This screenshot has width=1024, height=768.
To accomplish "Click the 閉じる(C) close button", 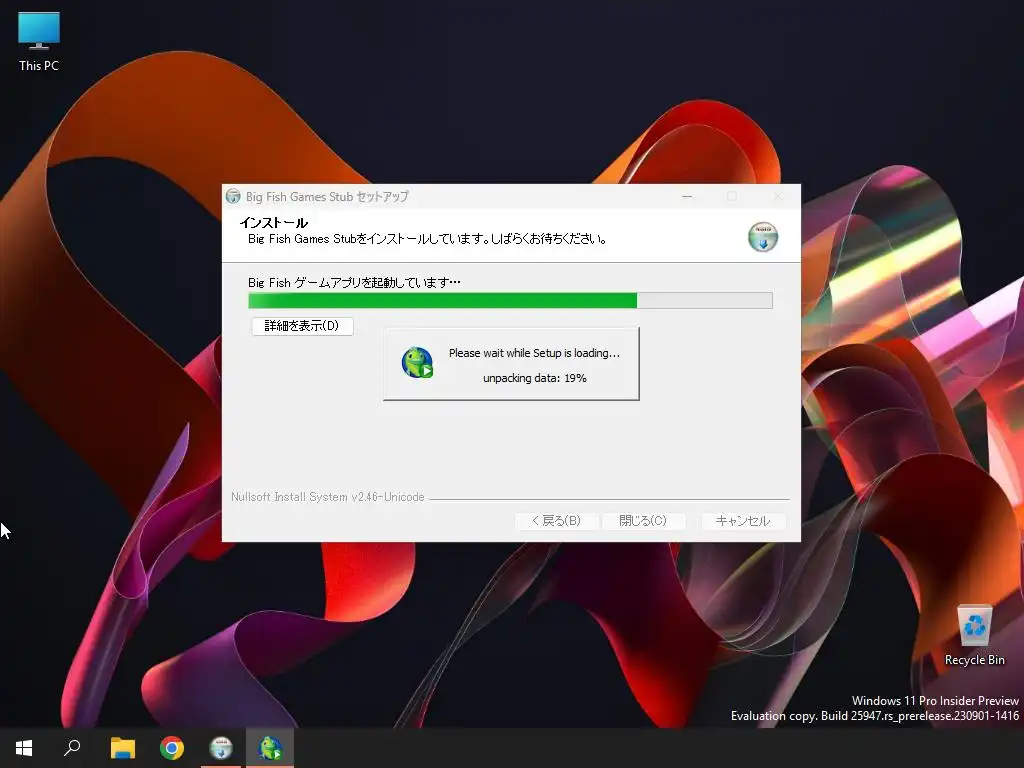I will point(643,521).
